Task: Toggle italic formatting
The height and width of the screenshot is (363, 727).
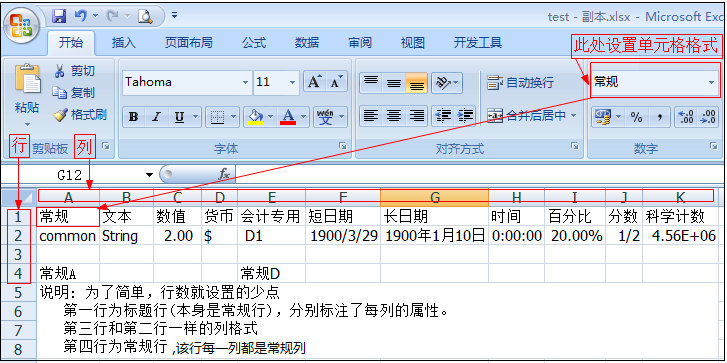Action: [x=156, y=117]
